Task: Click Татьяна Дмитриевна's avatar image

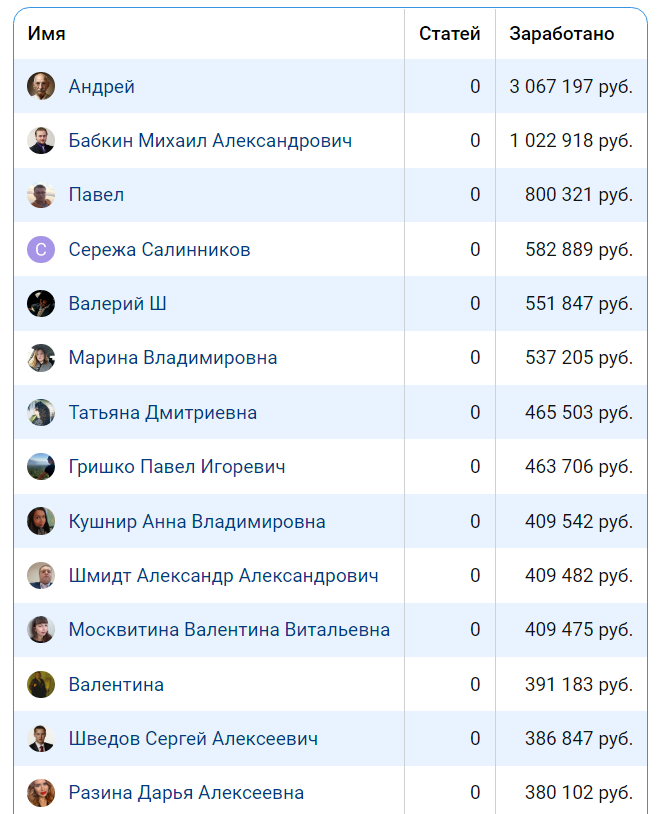Action: pos(41,413)
